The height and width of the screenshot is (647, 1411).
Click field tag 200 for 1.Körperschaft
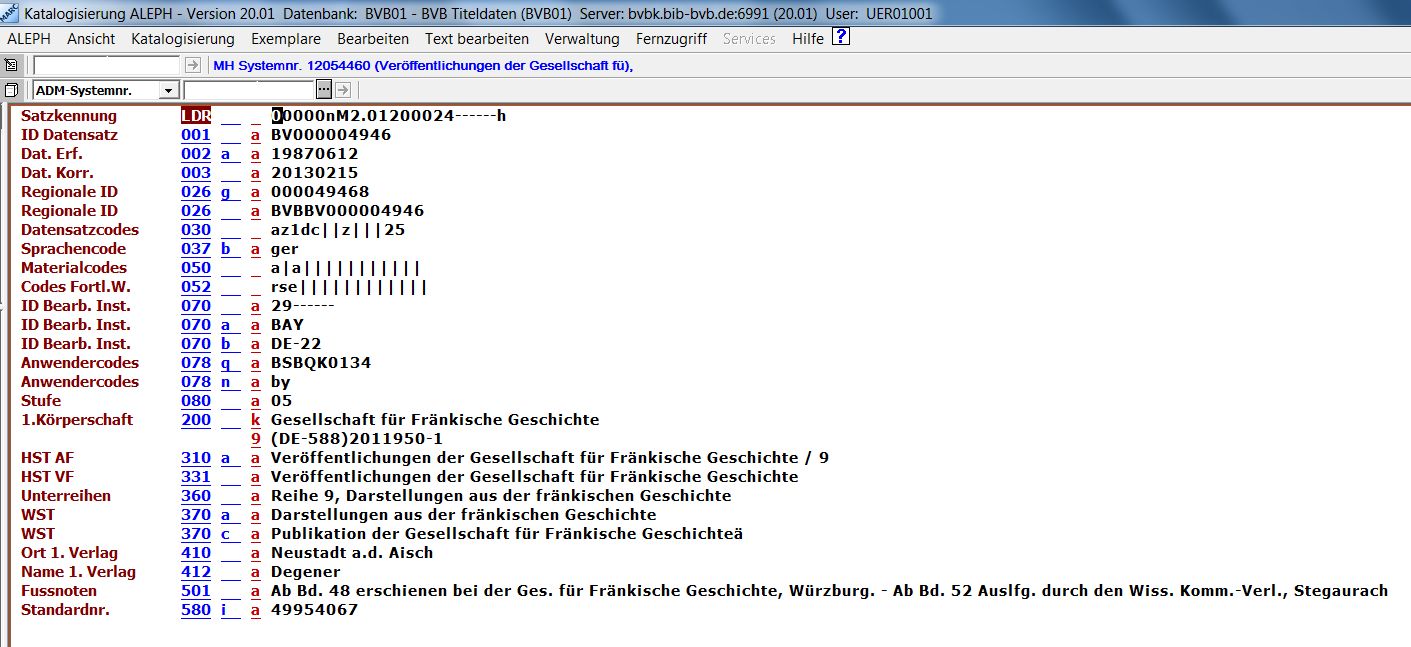point(196,420)
